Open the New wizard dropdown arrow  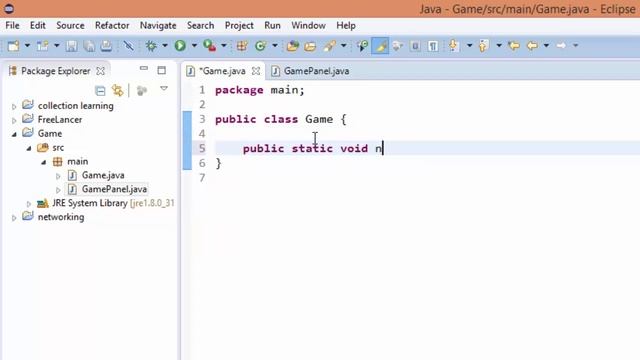coord(27,46)
